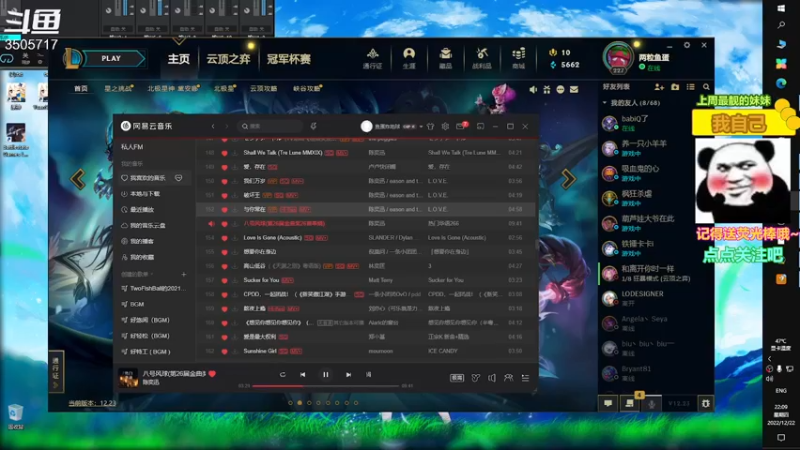Open the 战利品 loot icon
Image resolution: width=800 pixels, height=450 pixels.
coord(482,58)
